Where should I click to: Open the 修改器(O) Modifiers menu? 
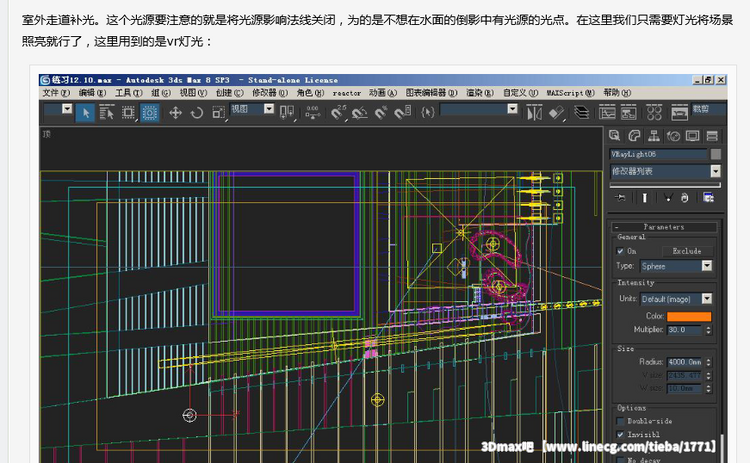(x=270, y=93)
